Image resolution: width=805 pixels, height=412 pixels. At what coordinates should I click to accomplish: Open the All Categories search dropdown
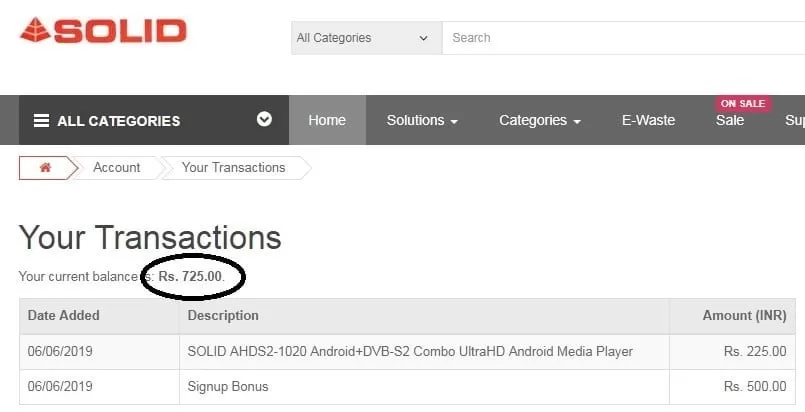point(367,38)
